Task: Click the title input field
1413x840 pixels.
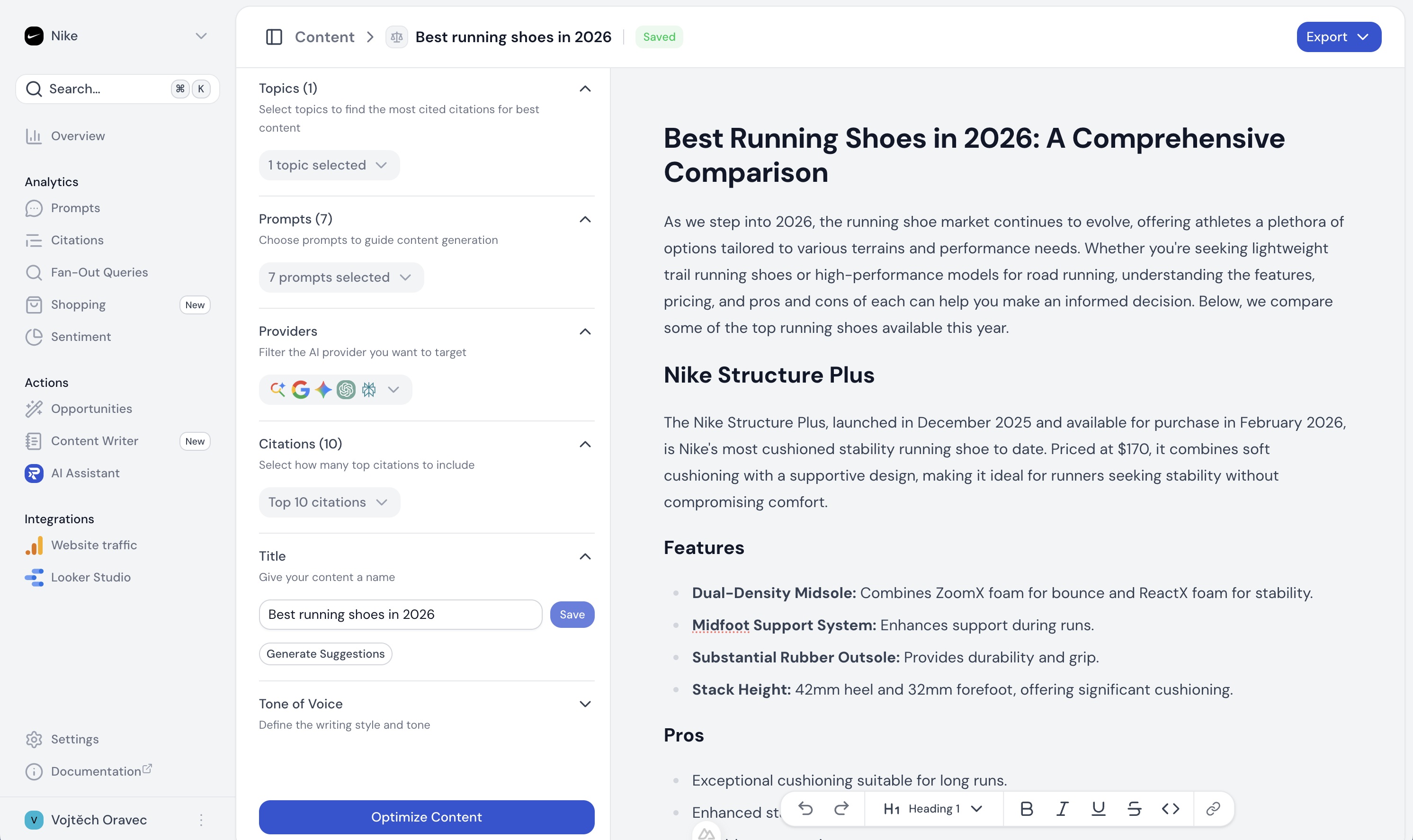Action: click(x=400, y=614)
